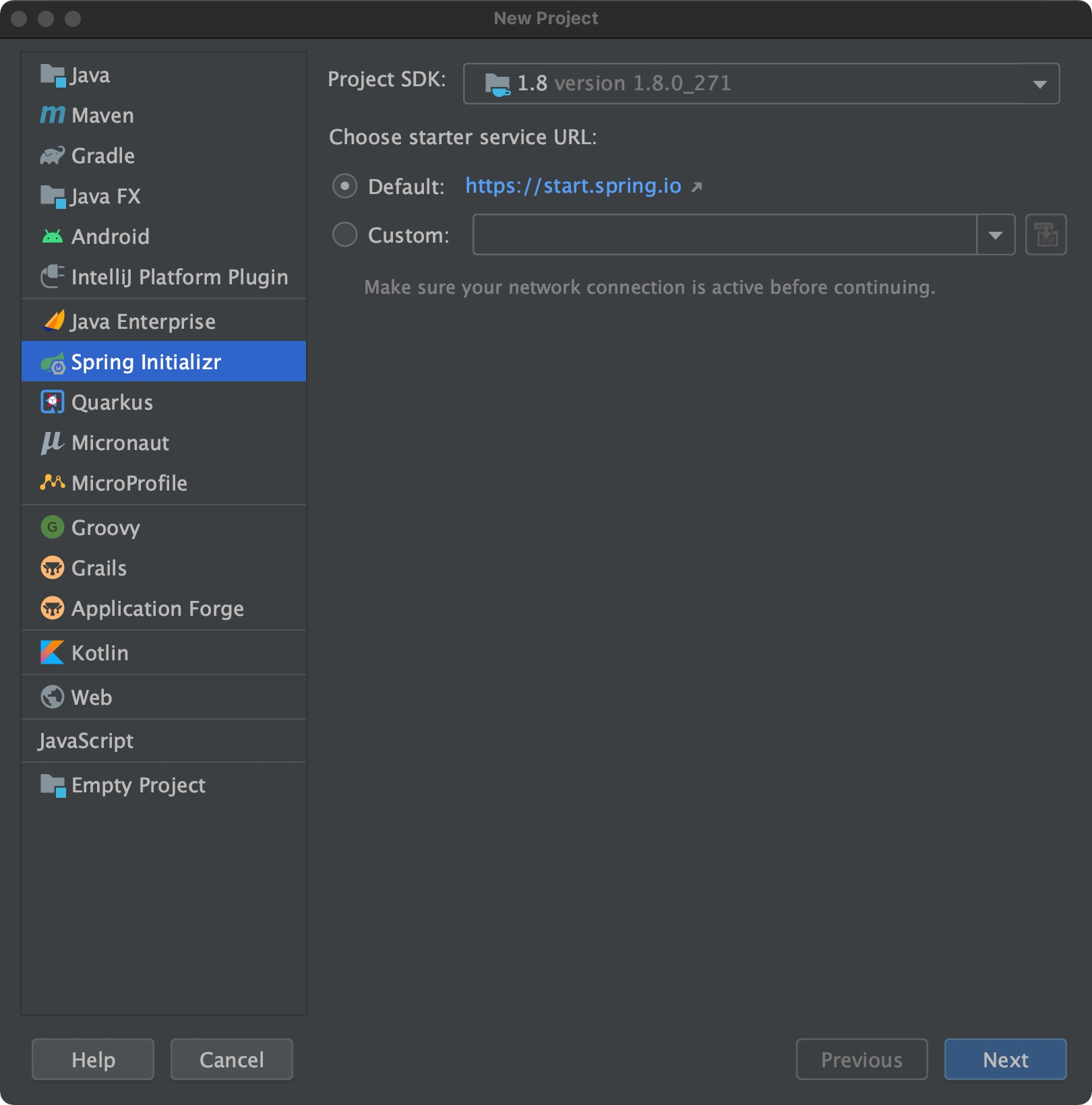Click the SDK folder icon in combo box
This screenshot has width=1092, height=1105.
pos(497,84)
